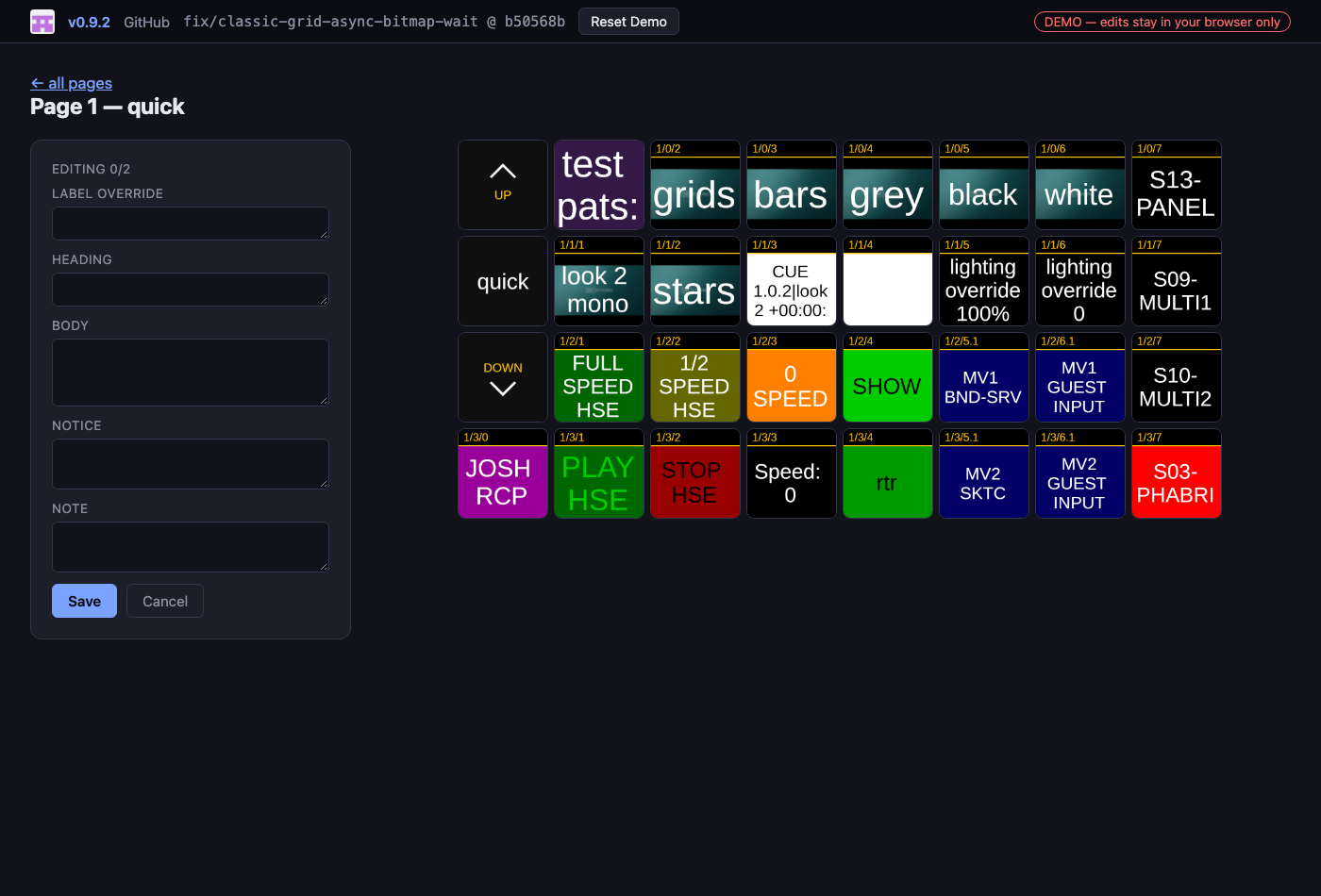The image size is (1321, 896).
Task: Focus the Notice text area
Action: click(x=191, y=464)
